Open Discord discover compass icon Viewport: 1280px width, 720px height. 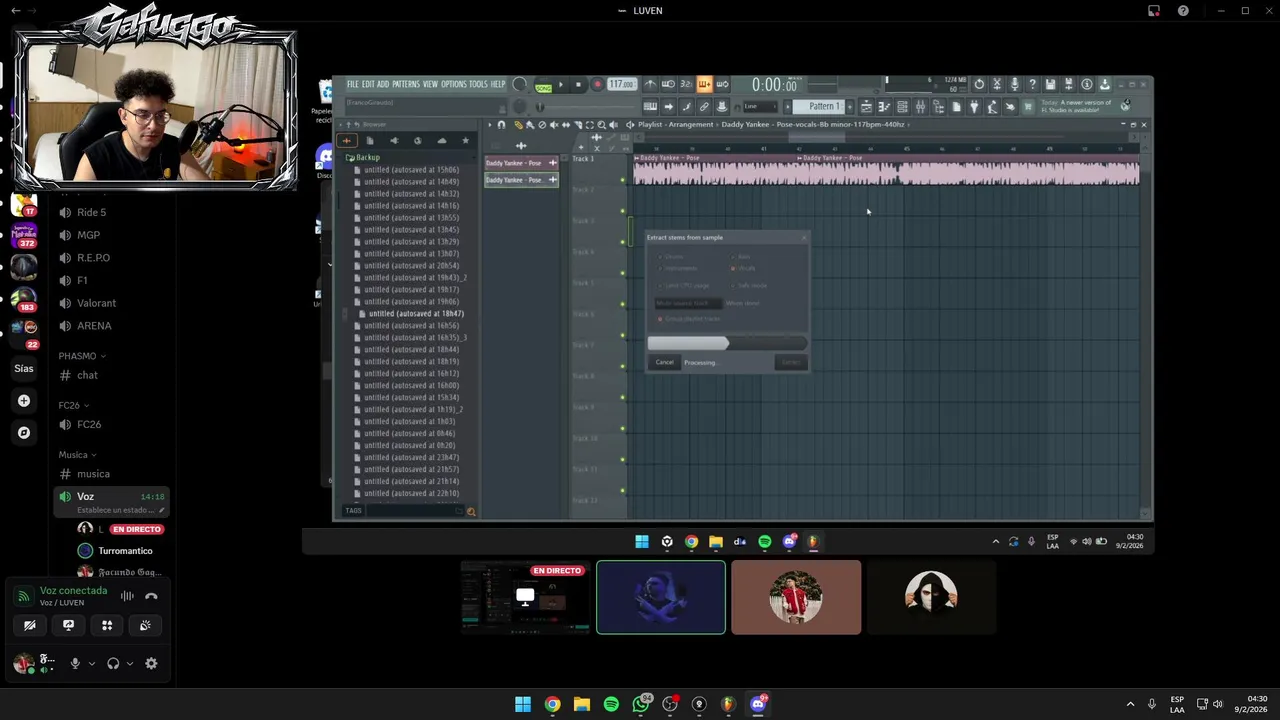24,433
